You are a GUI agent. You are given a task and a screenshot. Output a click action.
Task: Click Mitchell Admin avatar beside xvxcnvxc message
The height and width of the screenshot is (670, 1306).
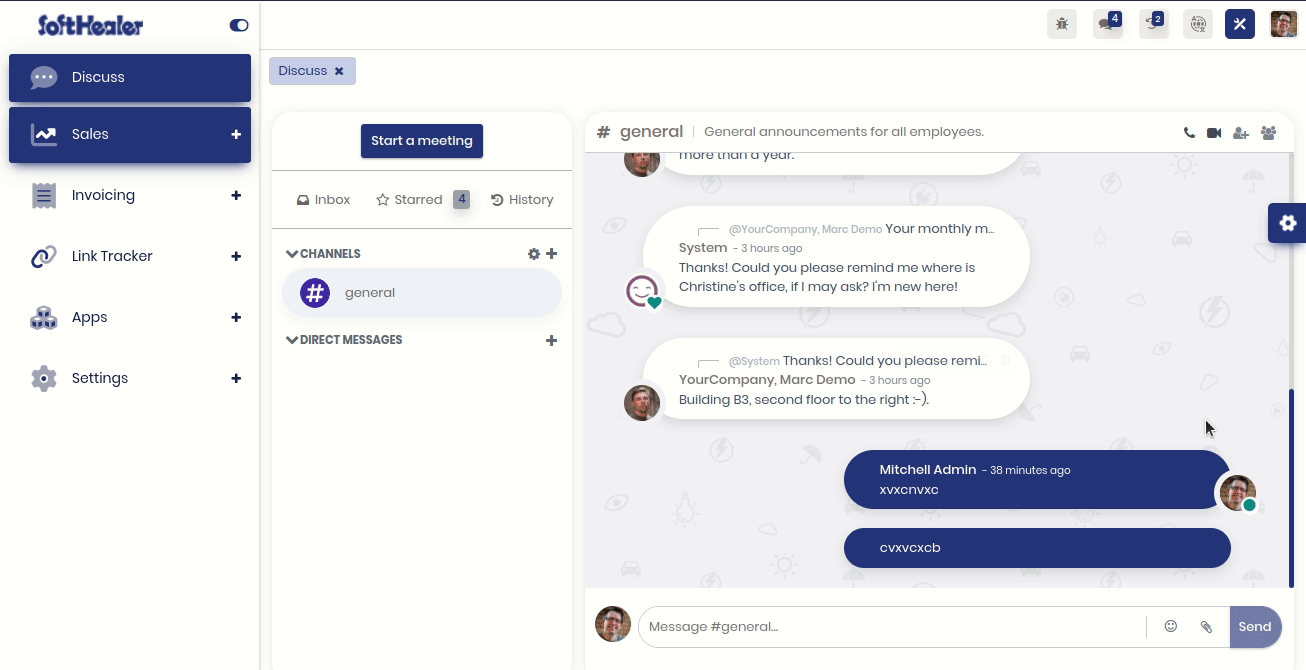click(x=1238, y=493)
